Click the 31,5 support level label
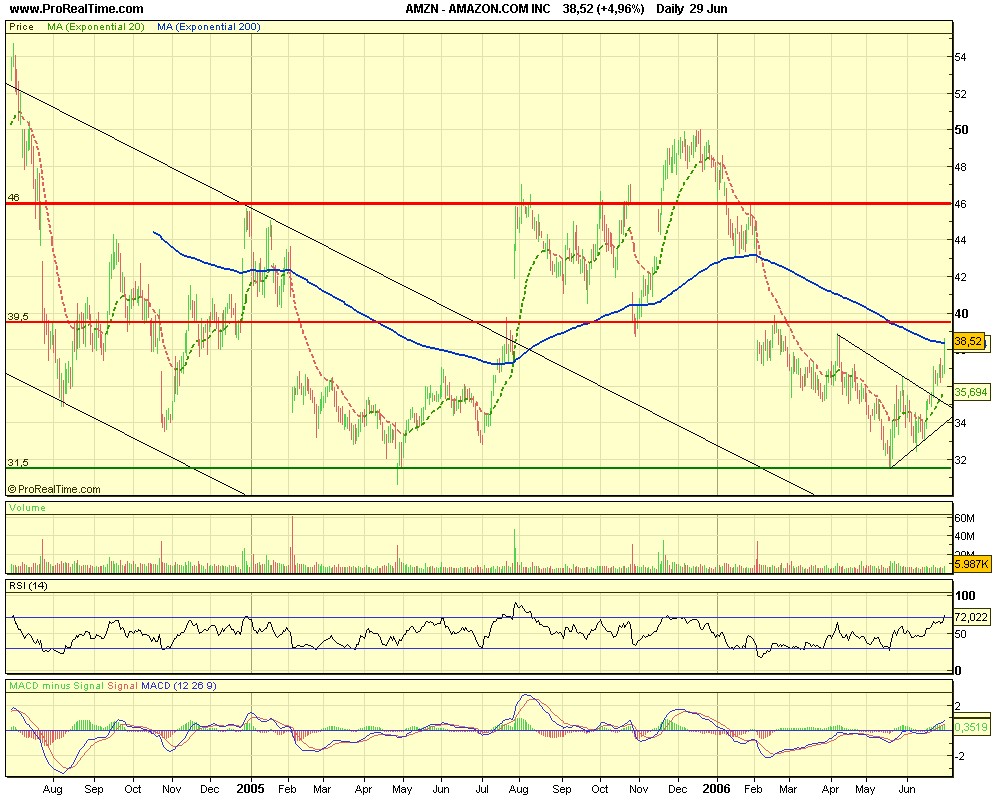 [x=18, y=463]
